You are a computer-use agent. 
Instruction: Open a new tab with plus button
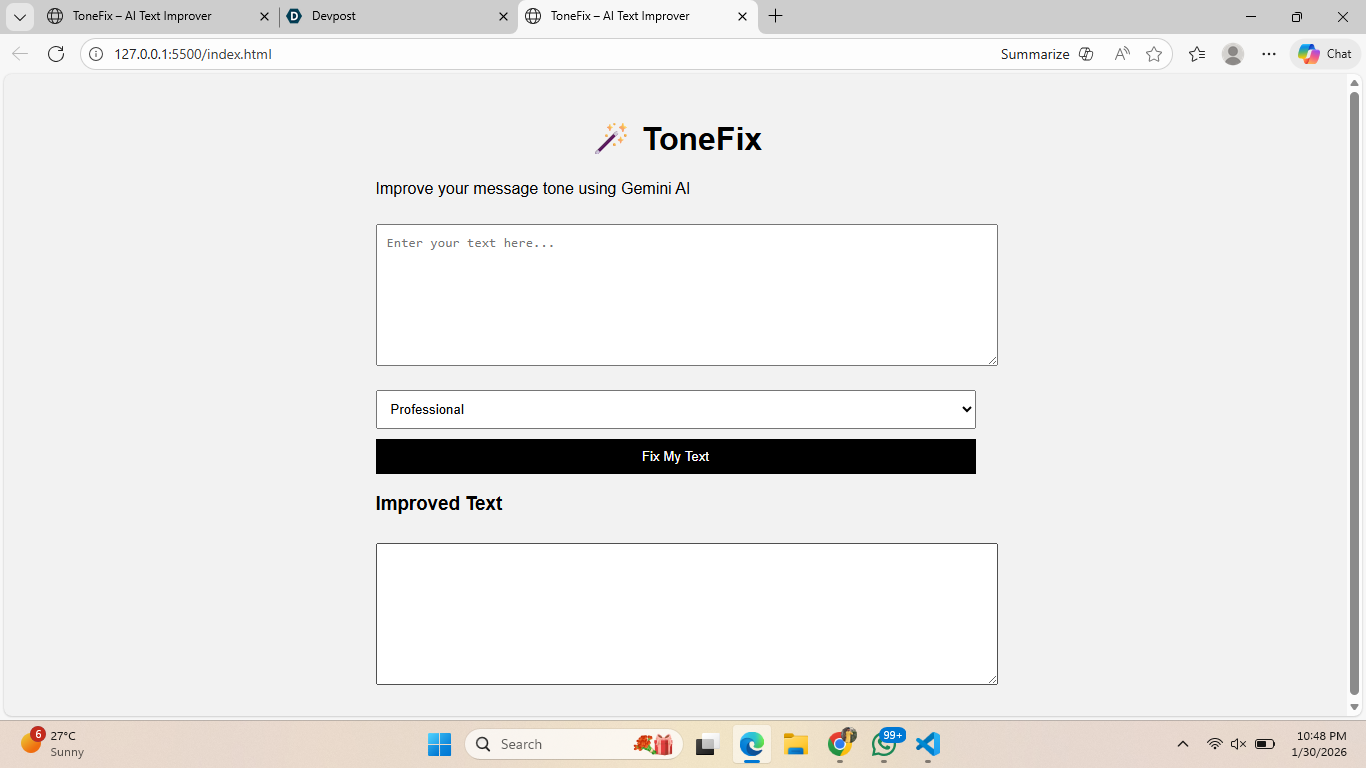776,16
